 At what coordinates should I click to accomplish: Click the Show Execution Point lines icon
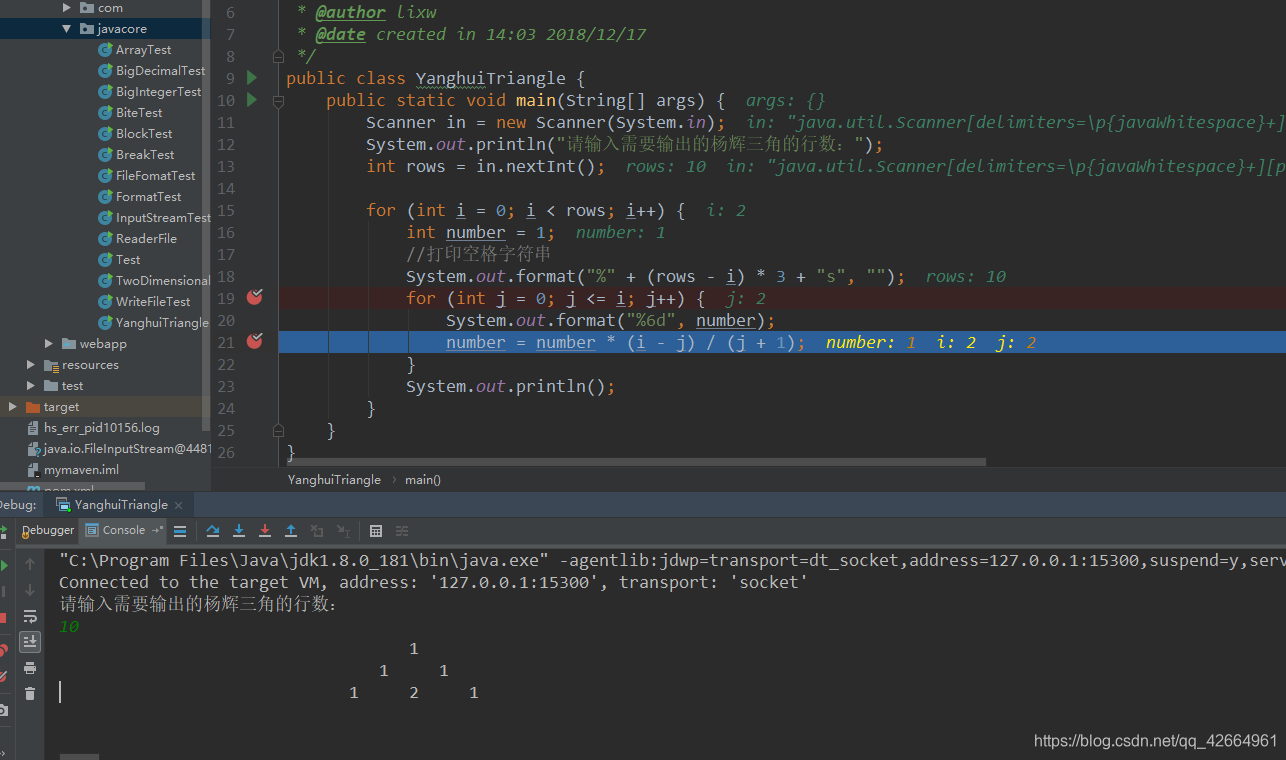pos(180,531)
